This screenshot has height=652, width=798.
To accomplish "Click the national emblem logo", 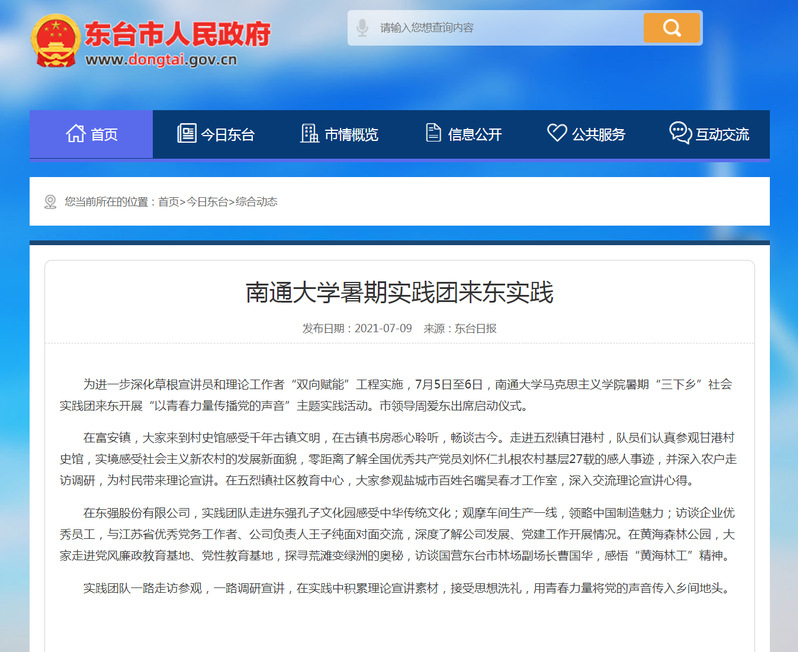I will click(56, 43).
